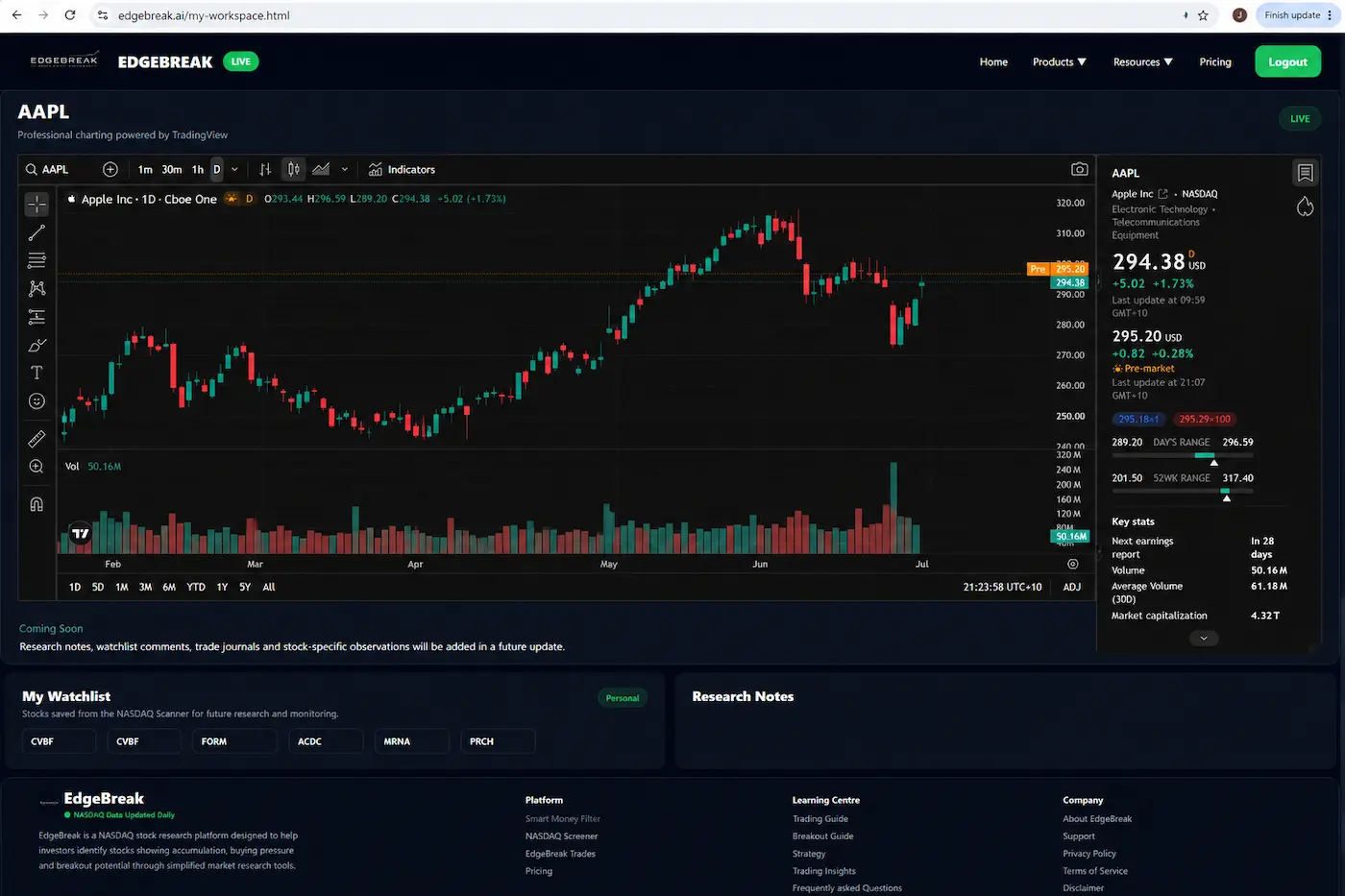Open the Products dropdown menu
The width and height of the screenshot is (1345, 896).
point(1059,61)
